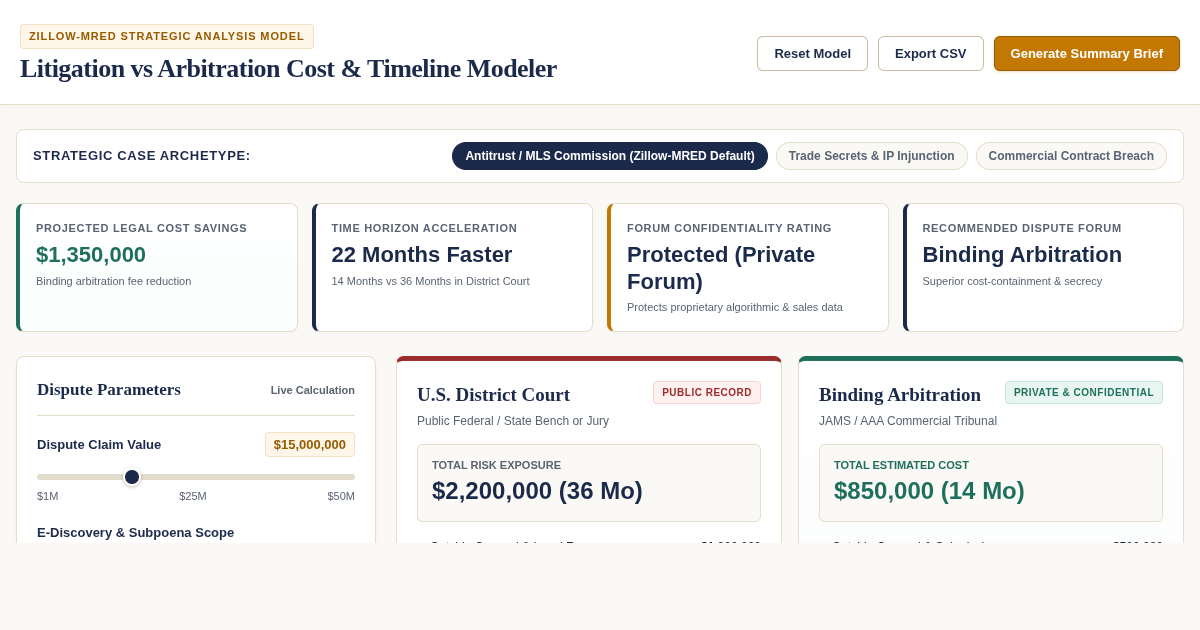Click the PUBLIC RECORD badge
Screen dimensions: 1200x630
pos(707,393)
